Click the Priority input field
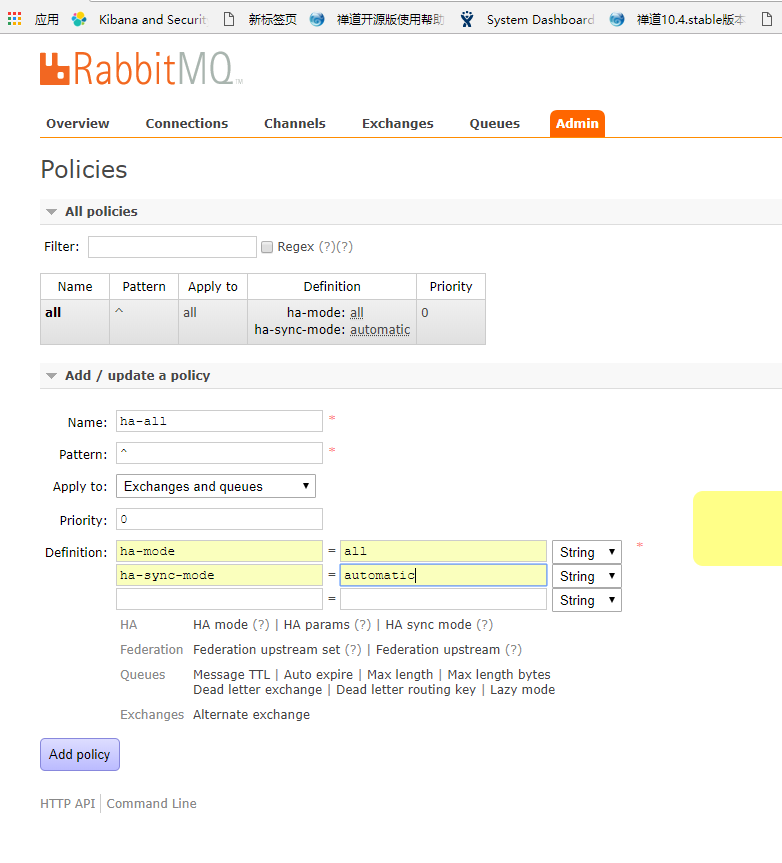 pos(219,519)
